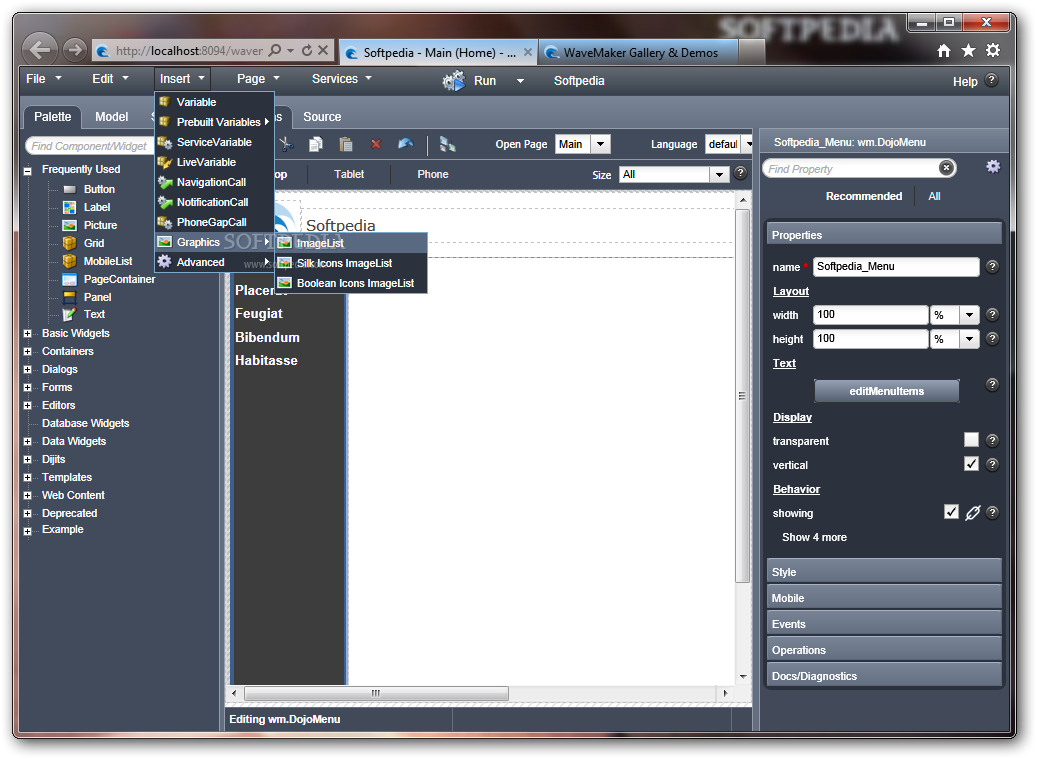
Task: Open the Services menu
Action: (341, 79)
